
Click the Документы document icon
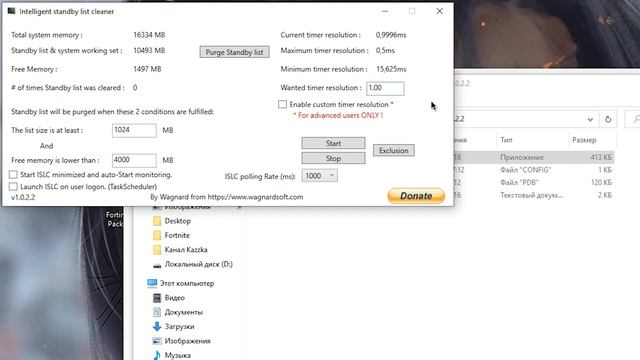point(157,312)
